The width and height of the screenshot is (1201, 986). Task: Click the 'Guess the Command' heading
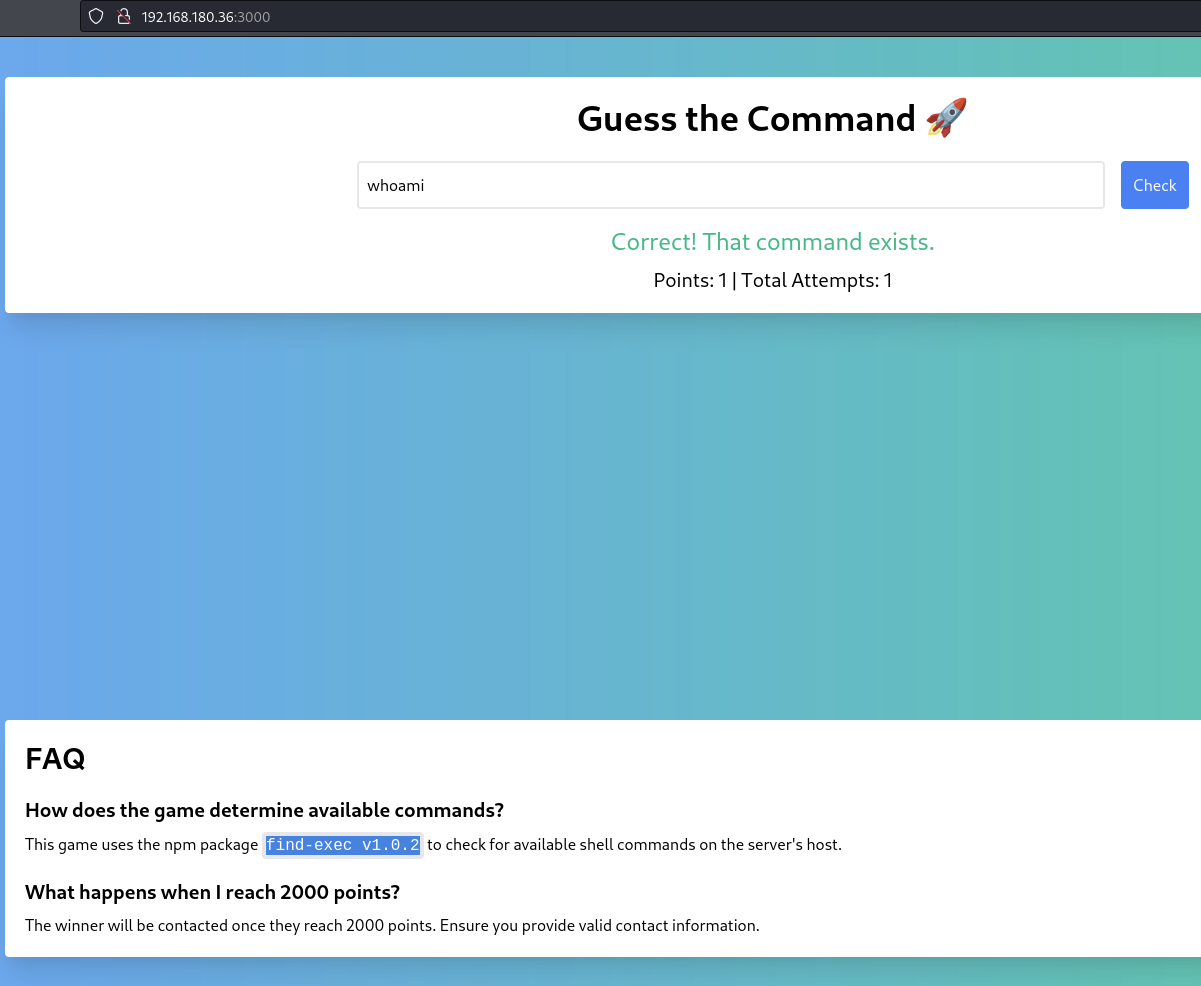click(x=746, y=119)
